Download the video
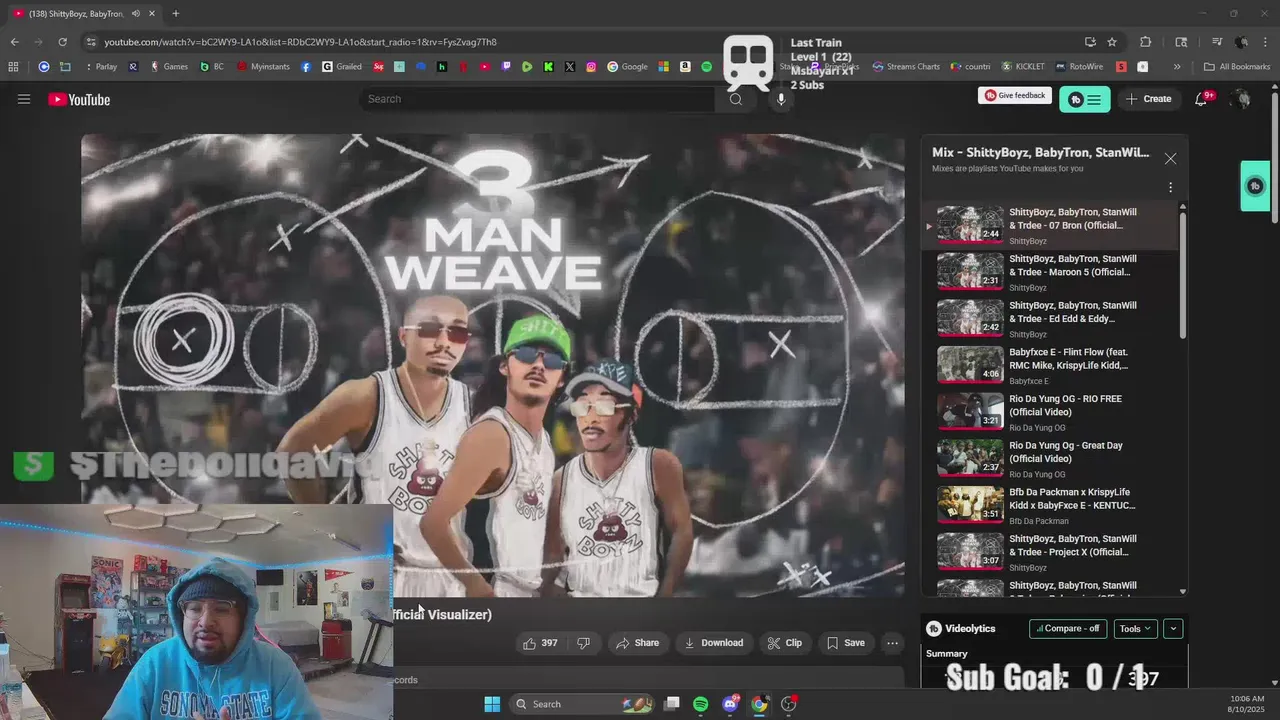 pyautogui.click(x=713, y=643)
